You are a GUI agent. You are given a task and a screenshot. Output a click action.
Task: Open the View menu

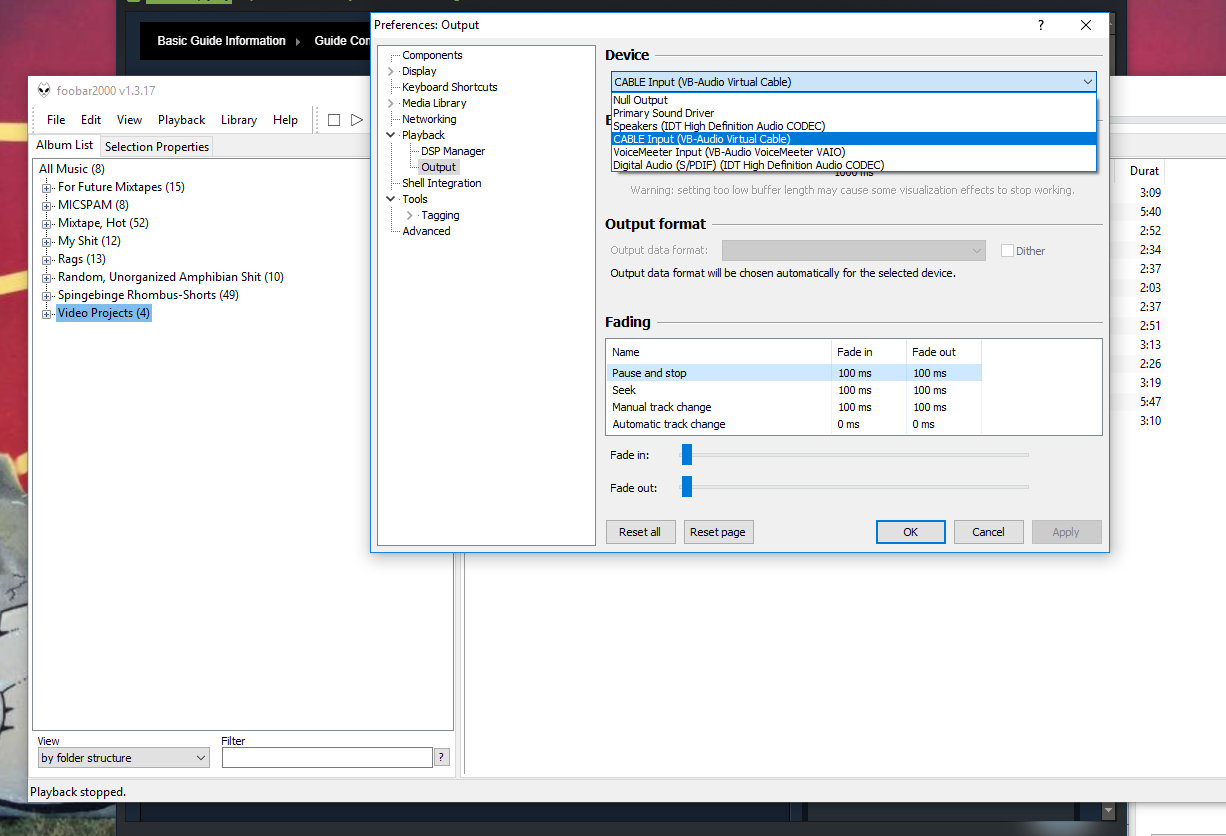(x=129, y=120)
